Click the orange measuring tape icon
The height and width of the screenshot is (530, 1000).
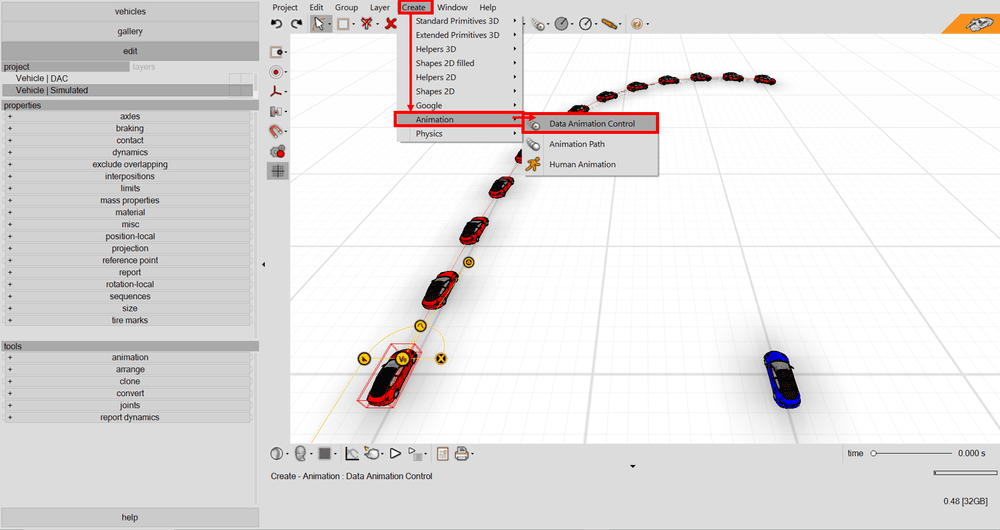(609, 24)
